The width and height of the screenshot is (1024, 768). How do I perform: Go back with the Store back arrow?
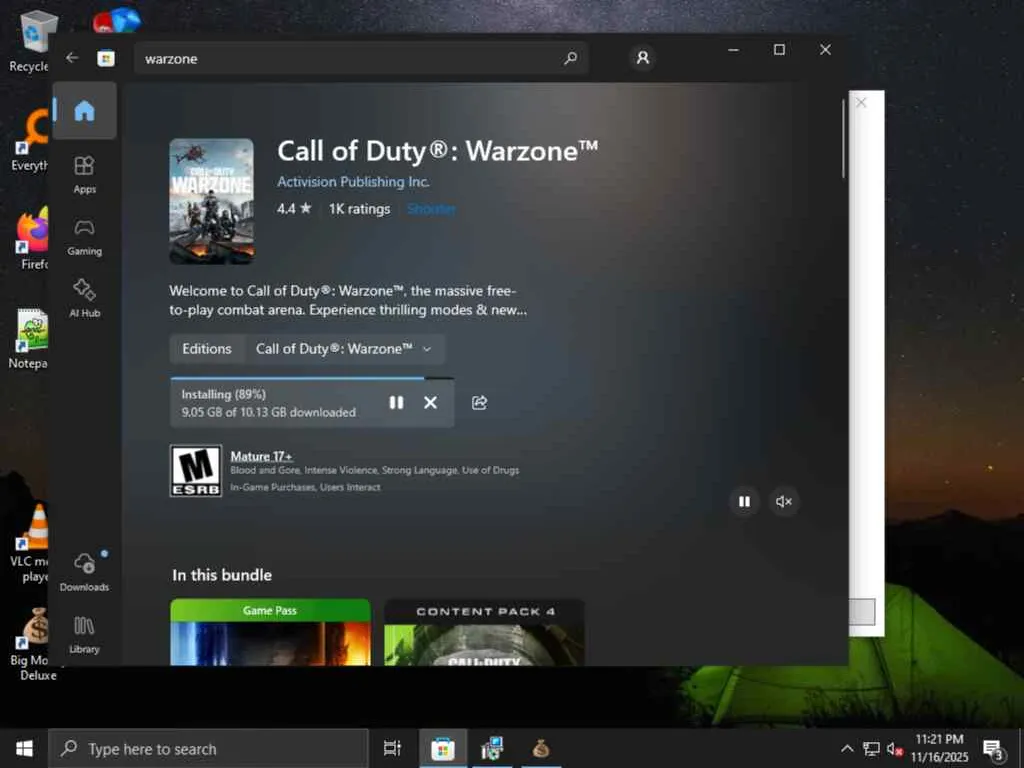click(72, 58)
